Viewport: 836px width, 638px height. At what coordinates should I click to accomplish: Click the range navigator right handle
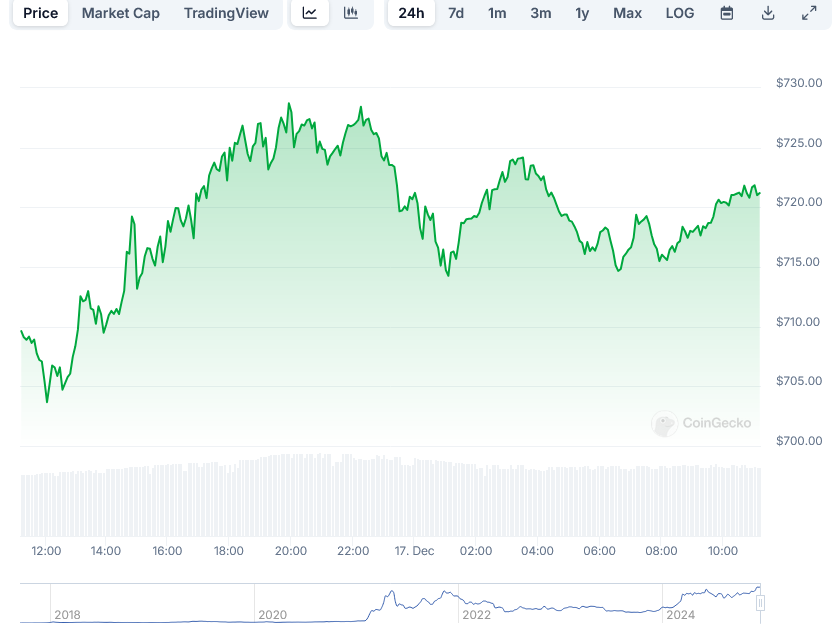click(760, 603)
